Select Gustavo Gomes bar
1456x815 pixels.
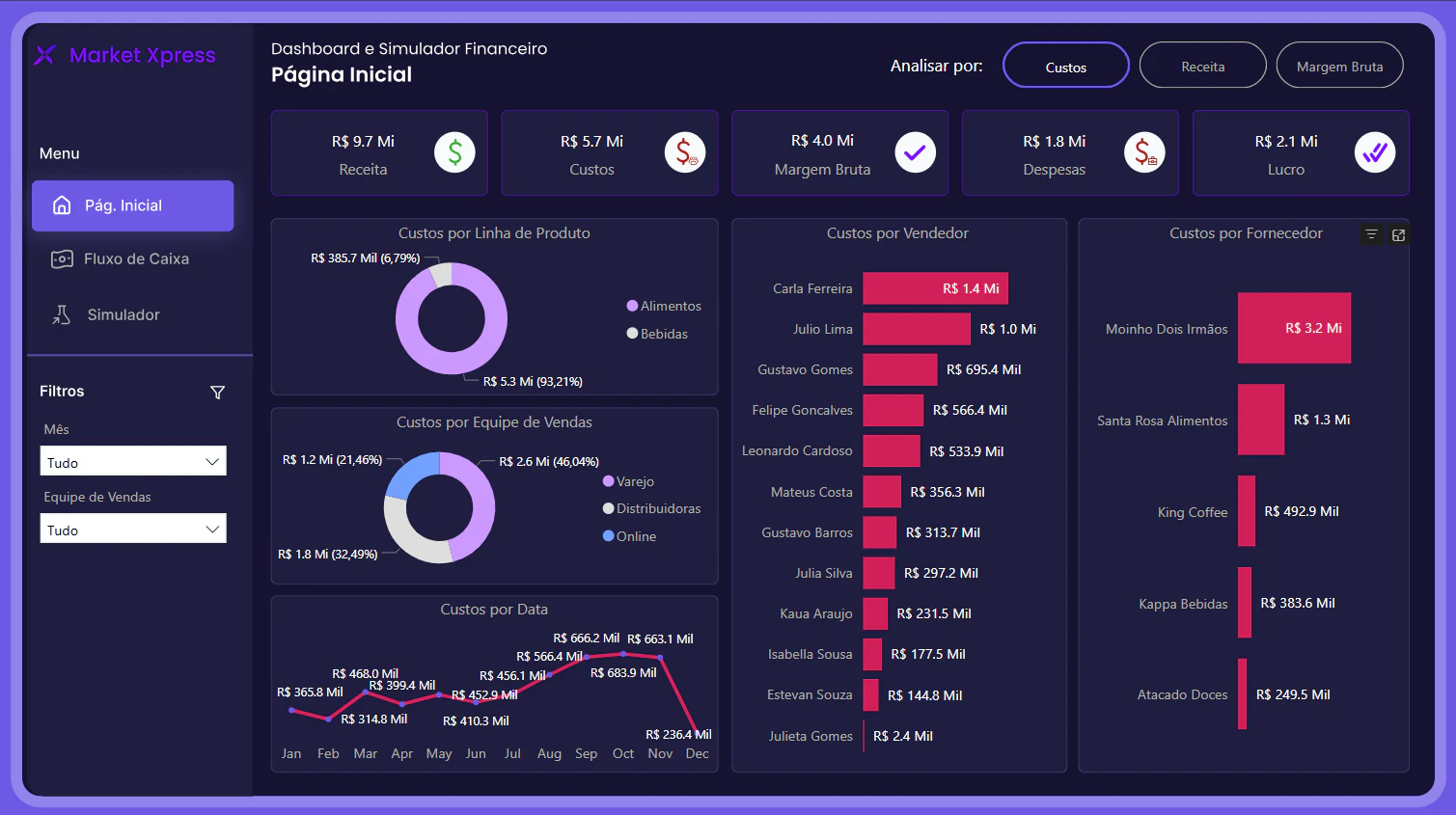coord(900,369)
